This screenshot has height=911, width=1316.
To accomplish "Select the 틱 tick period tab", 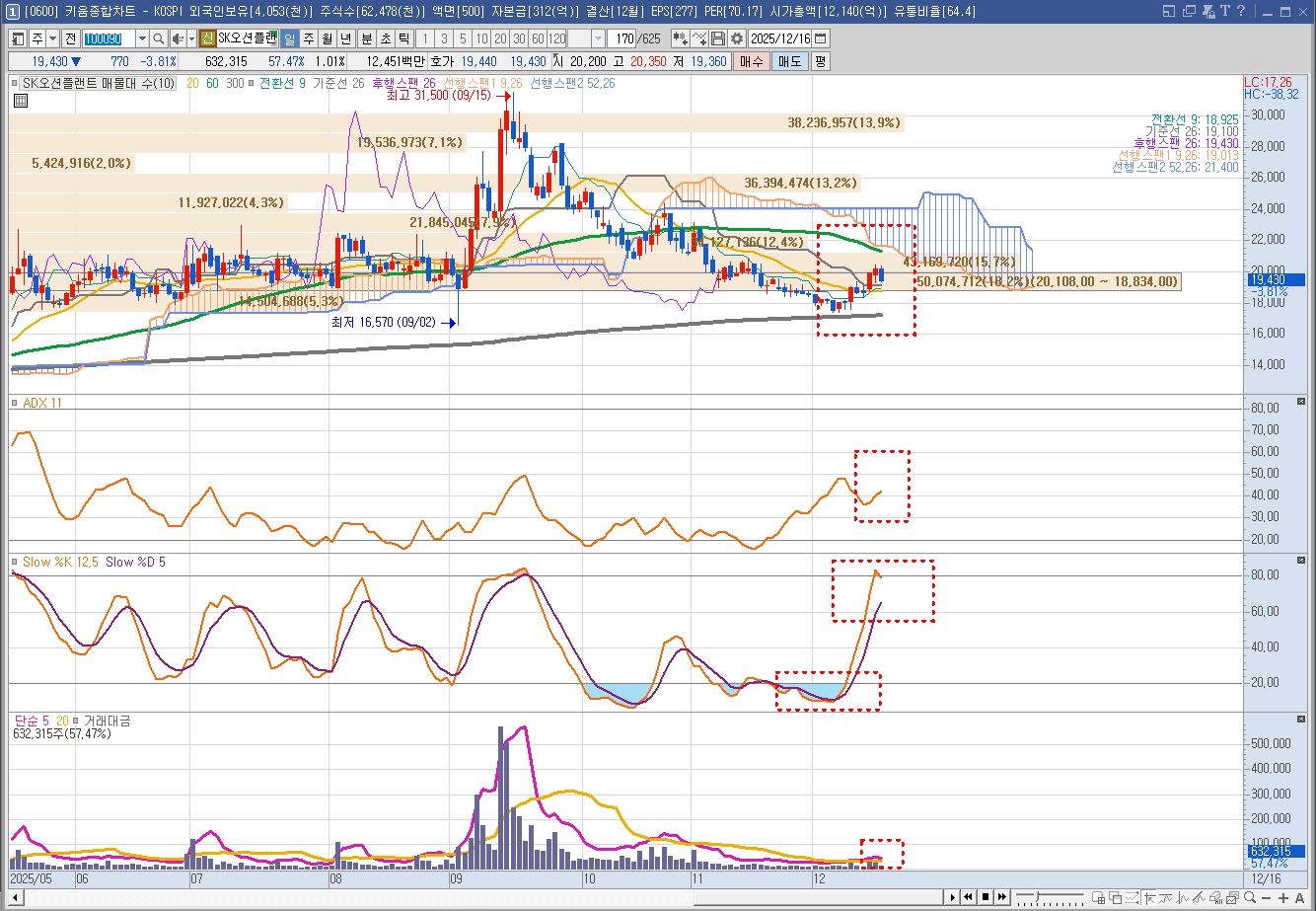I will click(x=403, y=38).
